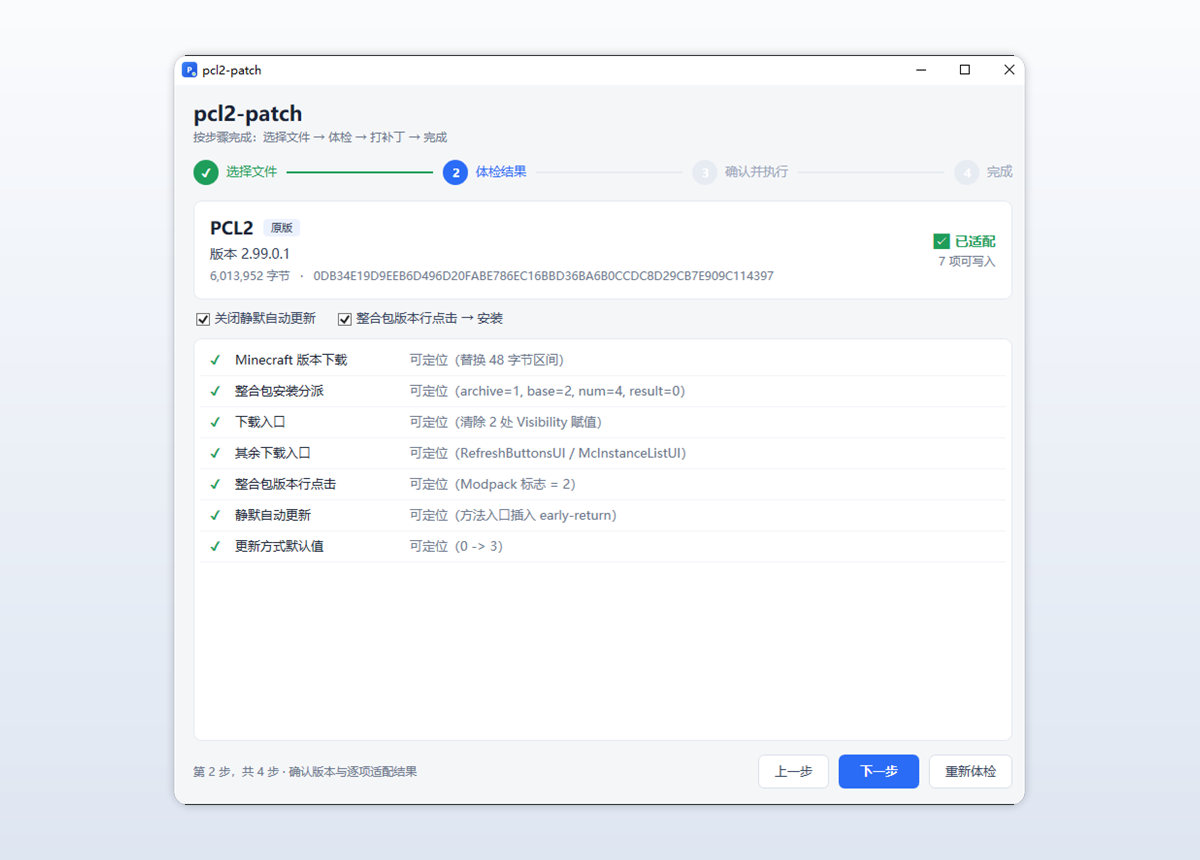The width and height of the screenshot is (1200, 860).
Task: Toggle 整合包版本行点击 → 安装 checkbox
Action: tap(345, 319)
